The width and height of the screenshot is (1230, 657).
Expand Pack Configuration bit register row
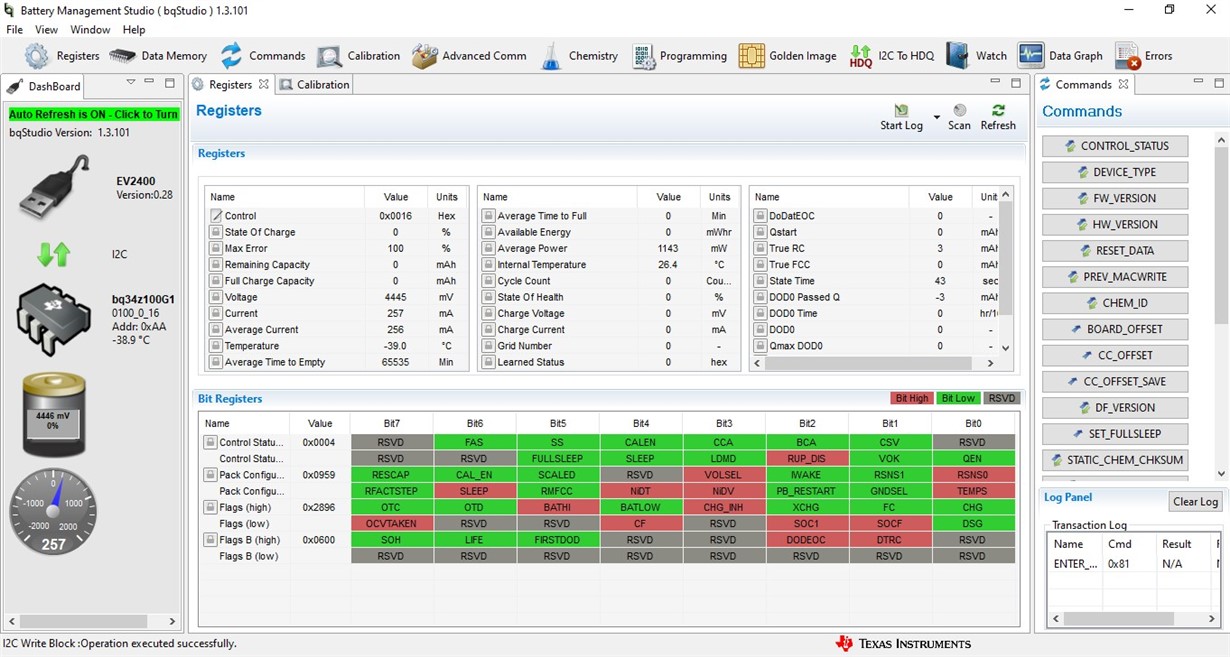coord(210,475)
